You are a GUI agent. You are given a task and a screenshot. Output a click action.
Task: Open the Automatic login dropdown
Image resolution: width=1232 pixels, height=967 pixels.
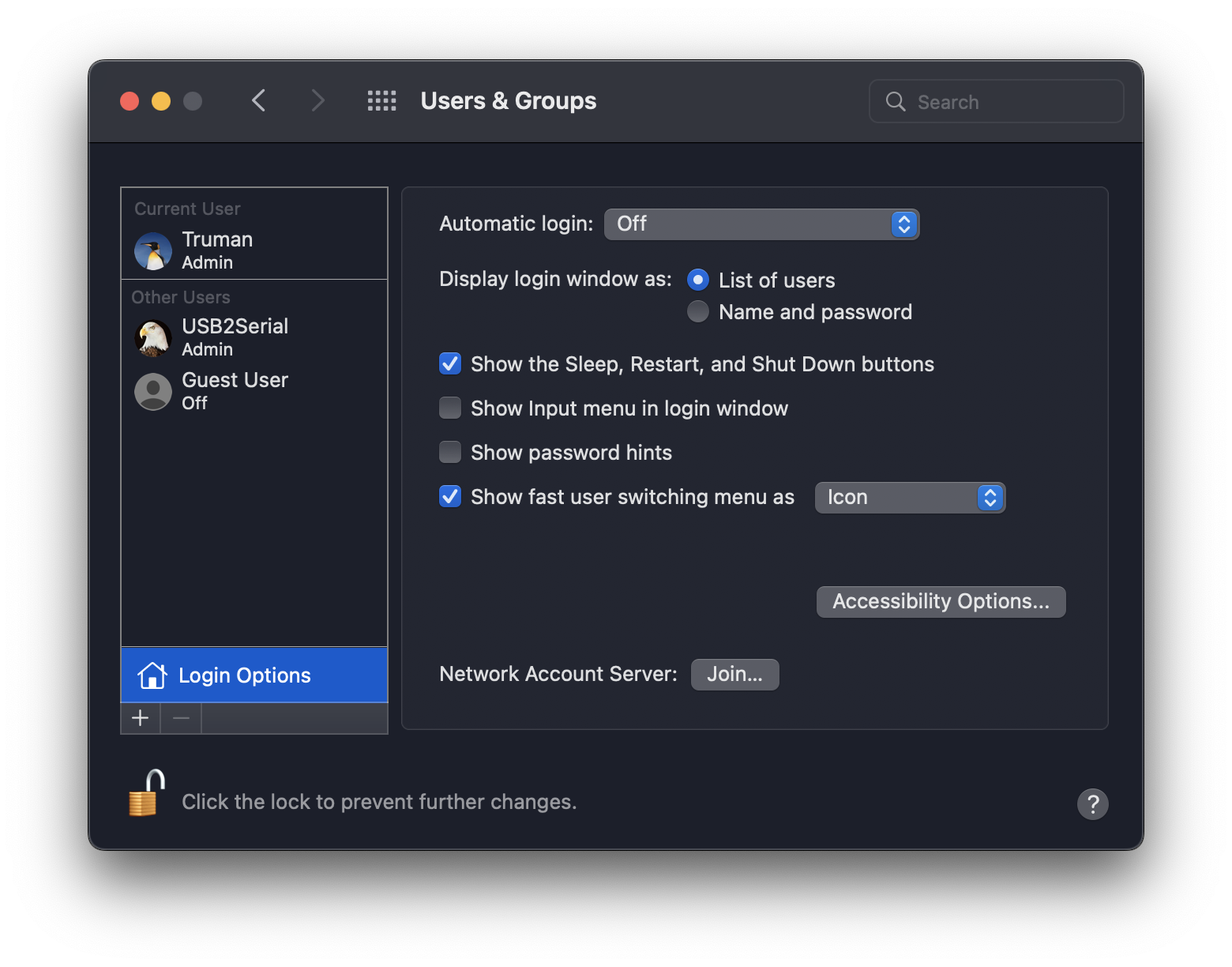[x=761, y=224]
